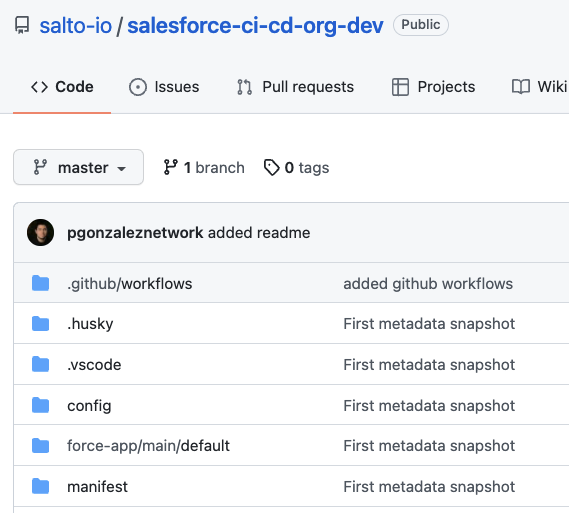Open the Wiki tab

click(x=539, y=87)
